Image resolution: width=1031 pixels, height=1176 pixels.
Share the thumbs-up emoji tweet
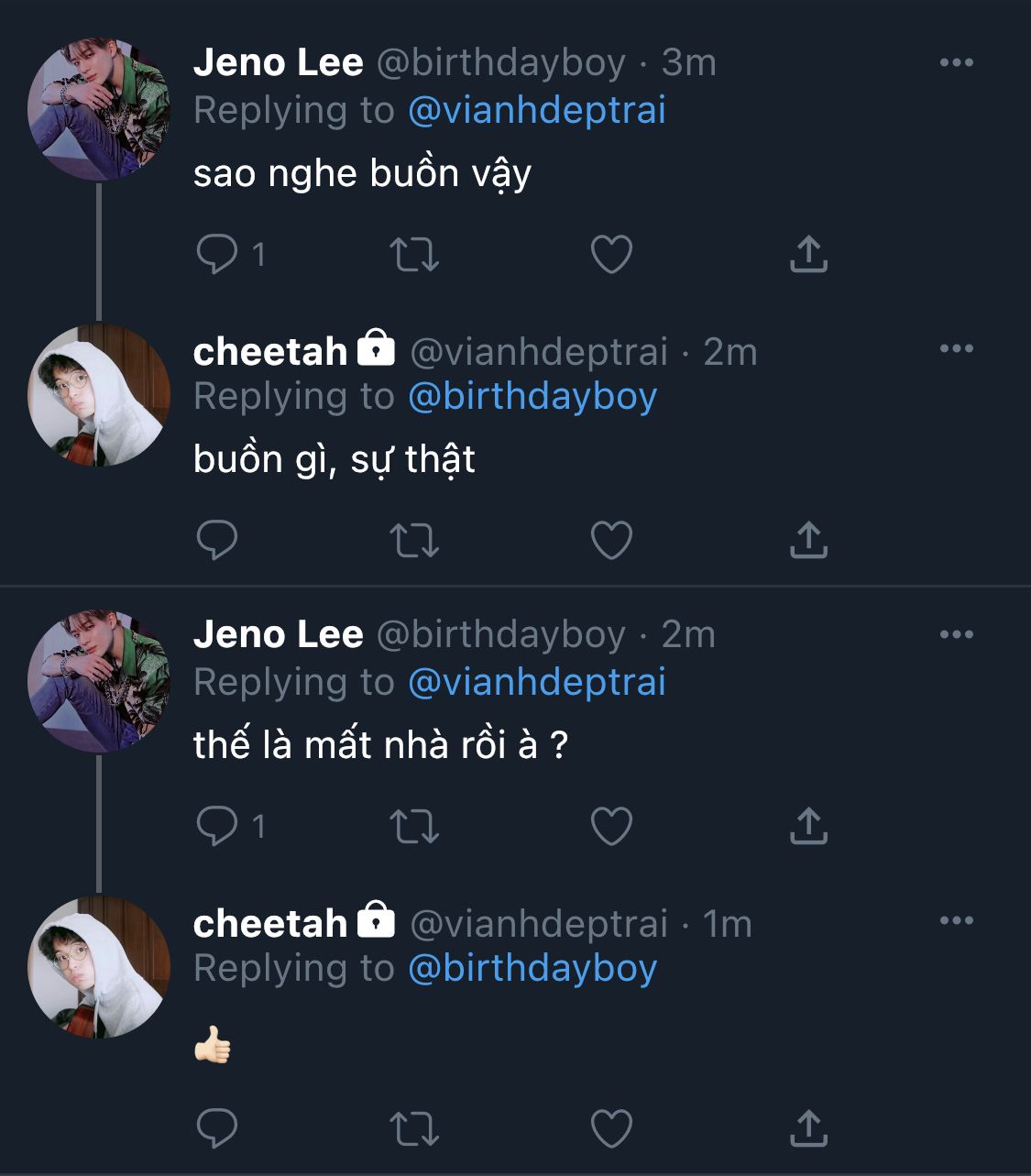(808, 1128)
